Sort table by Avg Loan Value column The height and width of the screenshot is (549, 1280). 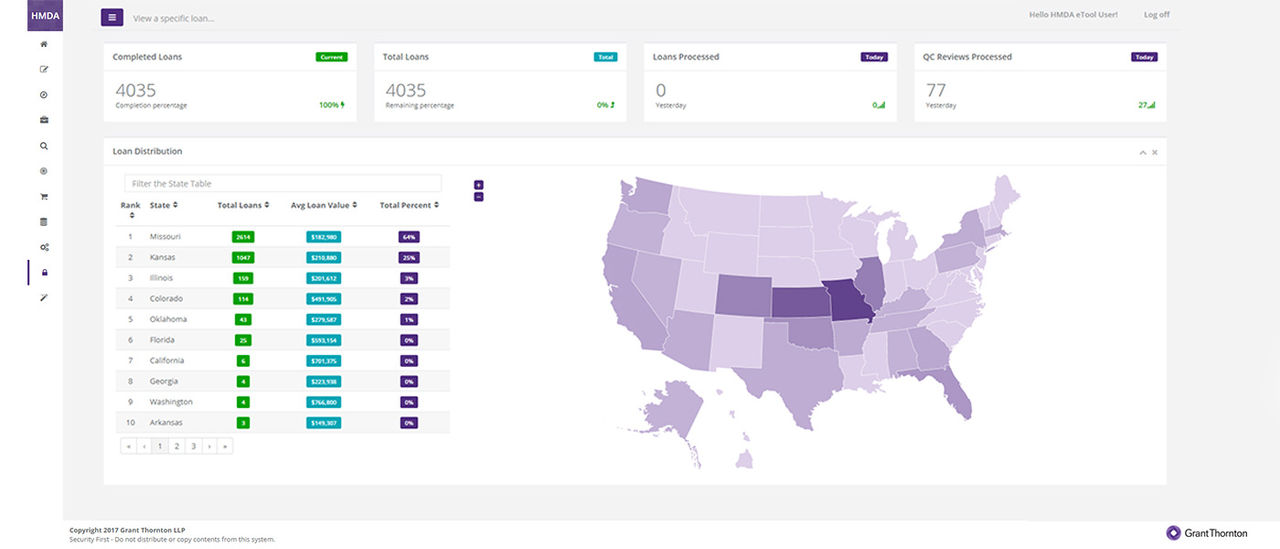point(323,205)
